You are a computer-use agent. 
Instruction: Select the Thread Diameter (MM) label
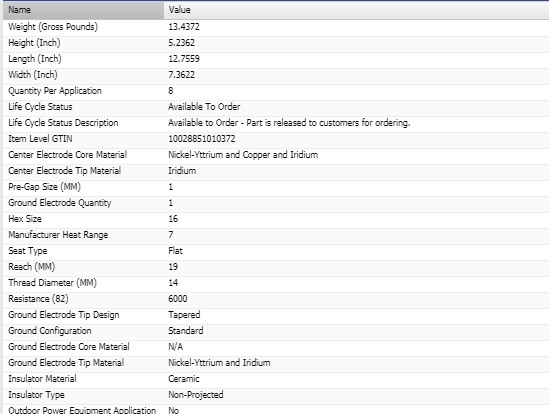pos(53,283)
